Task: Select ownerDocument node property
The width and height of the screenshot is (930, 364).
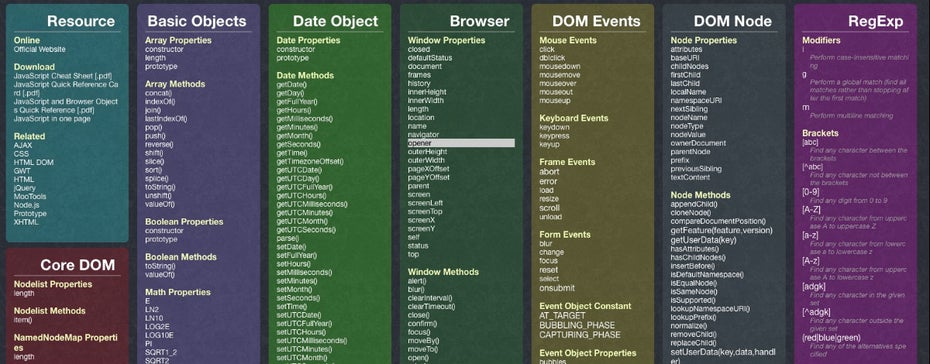Action: (698, 143)
